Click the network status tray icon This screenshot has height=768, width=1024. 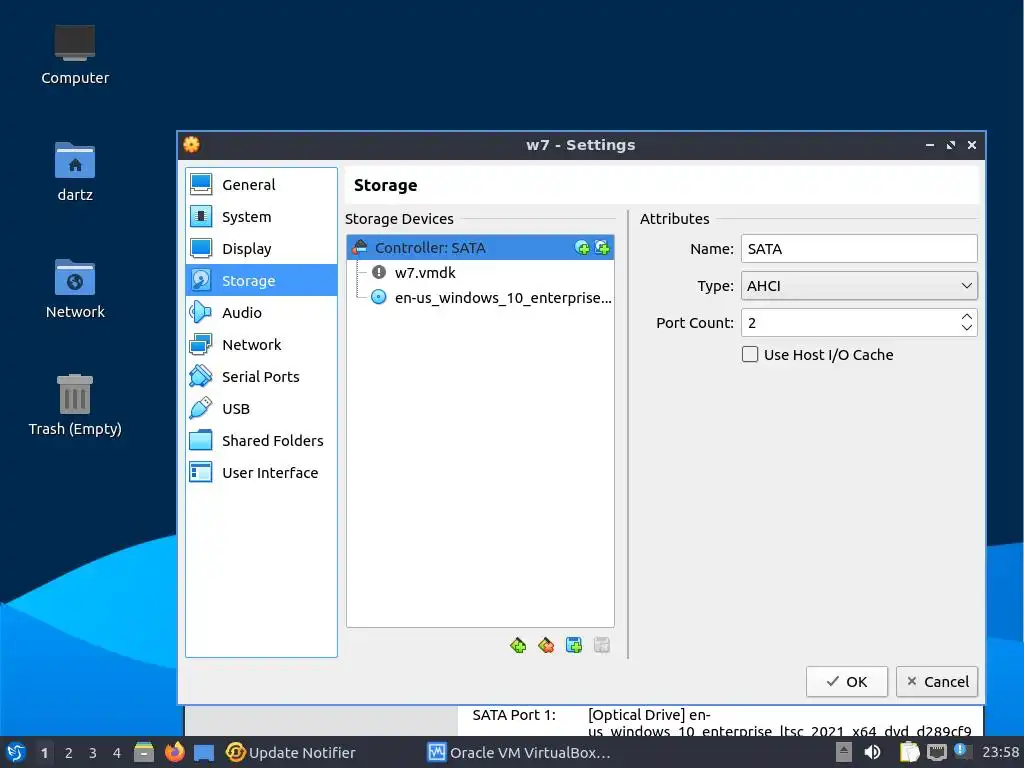(x=936, y=752)
